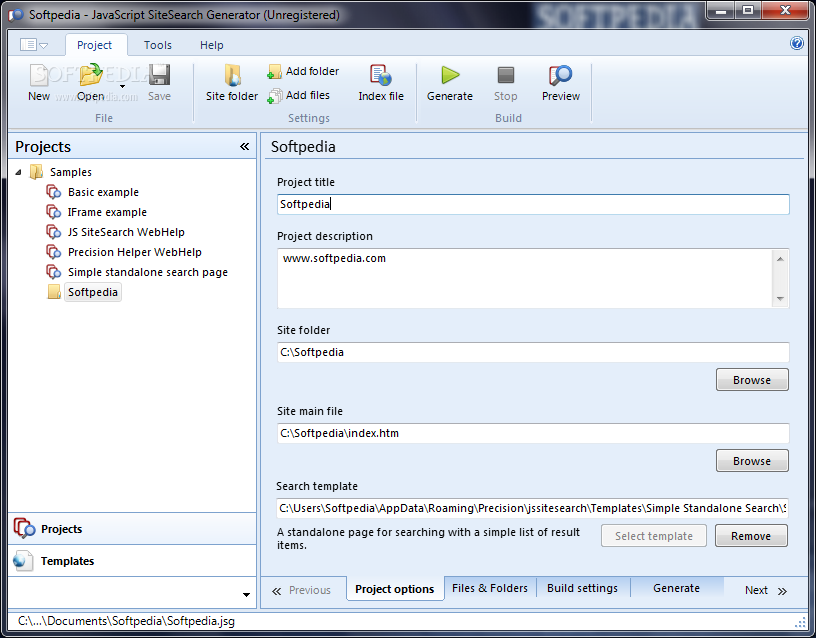Collapse the Samples tree node
Viewport: 816px width, 638px height.
click(18, 172)
